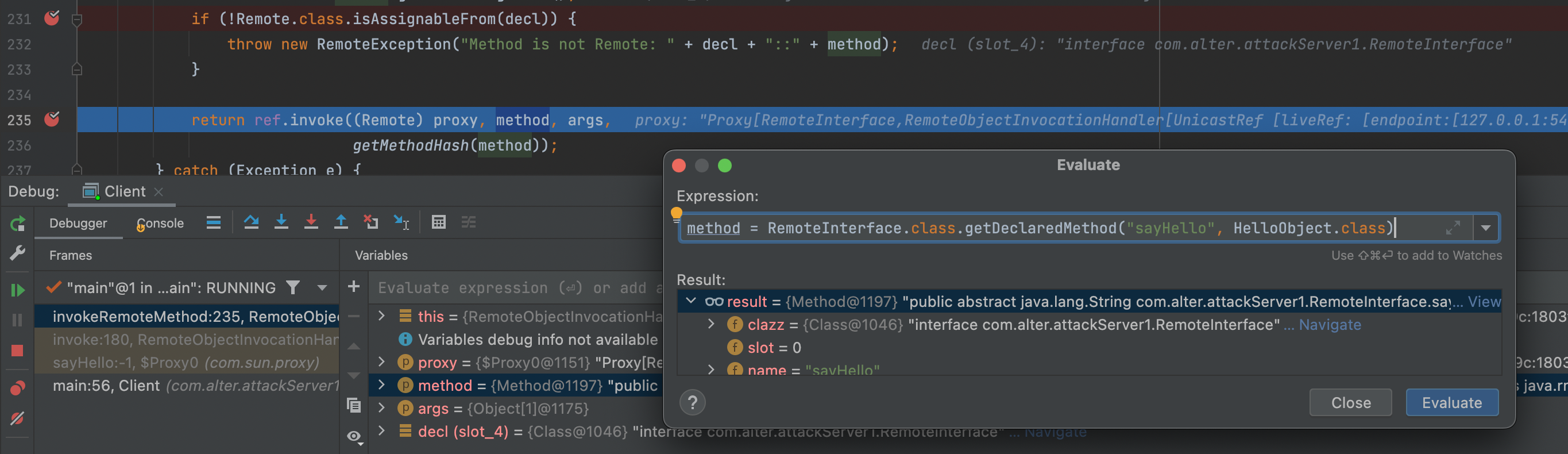The width and height of the screenshot is (1568, 454).
Task: Select the invokeRemoteMethod:235 stack frame
Action: click(x=187, y=316)
